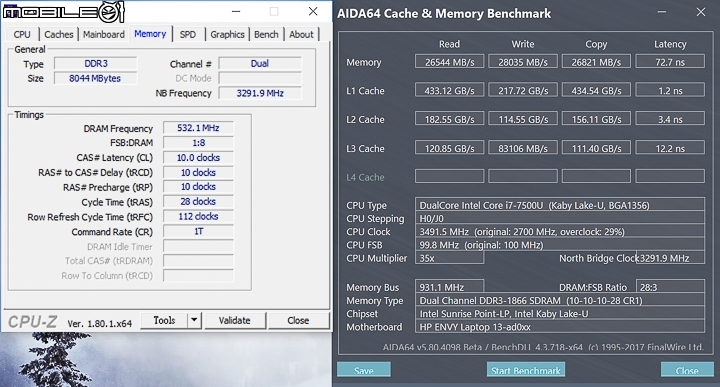Click the Close button in CPU-Z
Viewport: 720px width, 387px height.
[298, 320]
